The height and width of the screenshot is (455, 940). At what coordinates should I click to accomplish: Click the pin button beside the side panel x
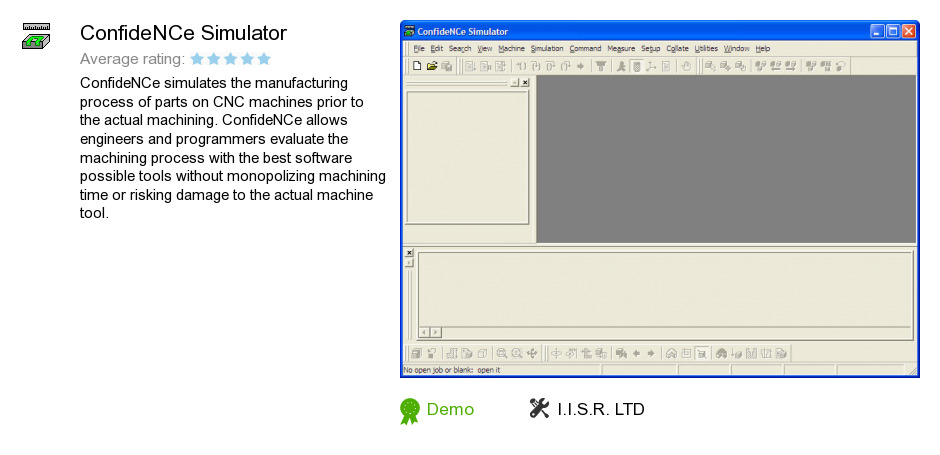(515, 83)
